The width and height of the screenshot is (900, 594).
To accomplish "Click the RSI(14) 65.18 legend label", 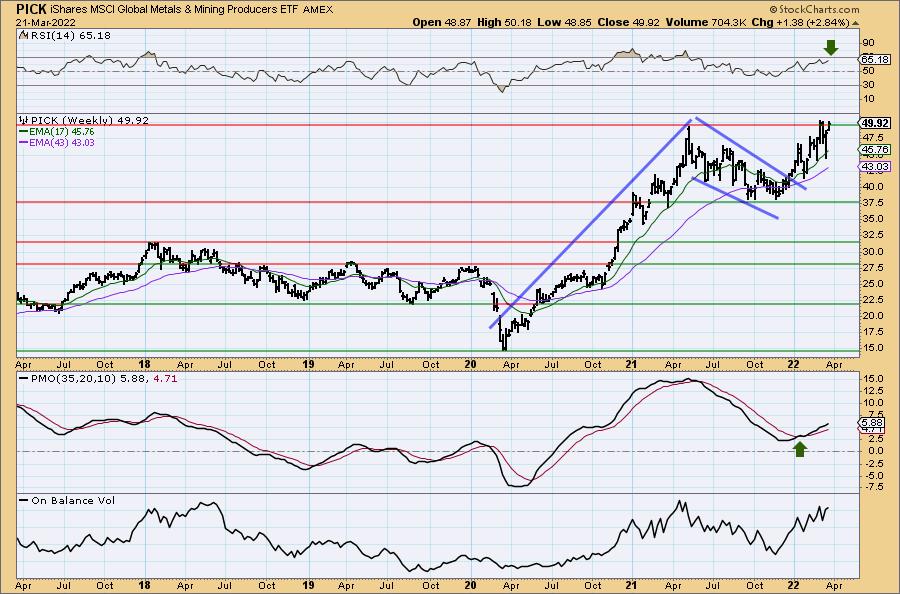I will (69, 36).
